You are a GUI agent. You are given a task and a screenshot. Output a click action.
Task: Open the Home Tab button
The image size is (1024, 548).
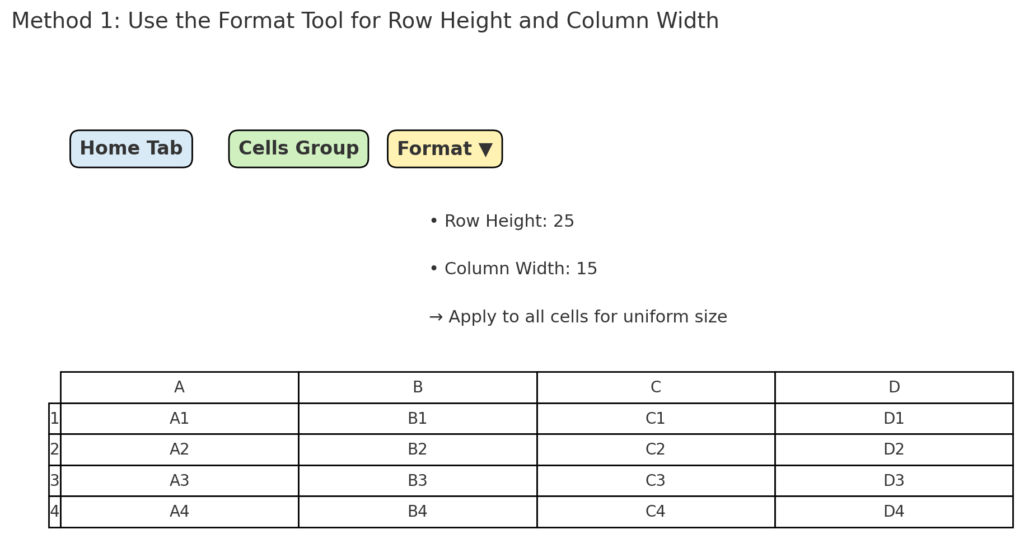click(131, 149)
